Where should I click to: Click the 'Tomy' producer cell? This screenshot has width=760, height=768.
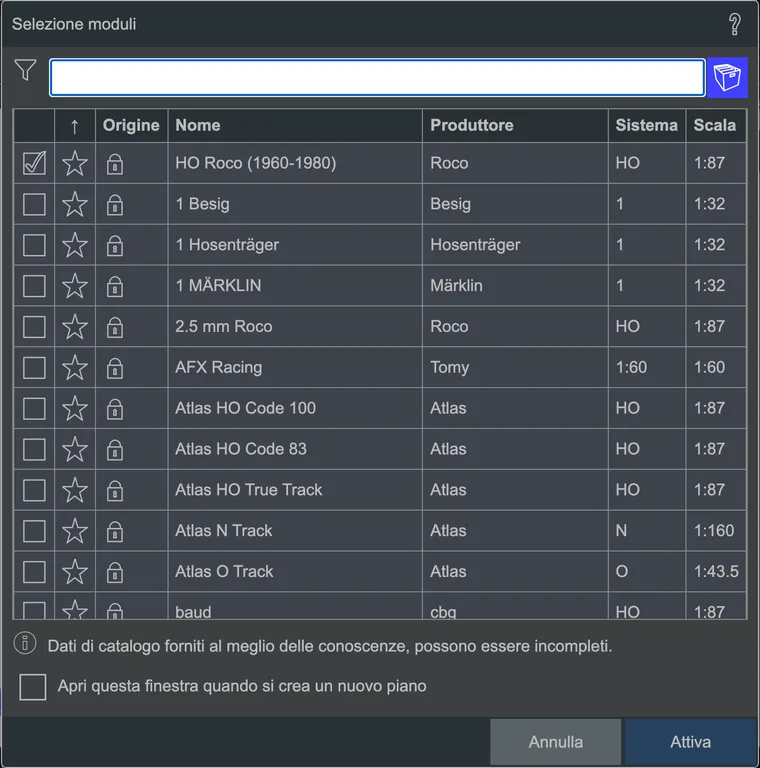point(515,367)
